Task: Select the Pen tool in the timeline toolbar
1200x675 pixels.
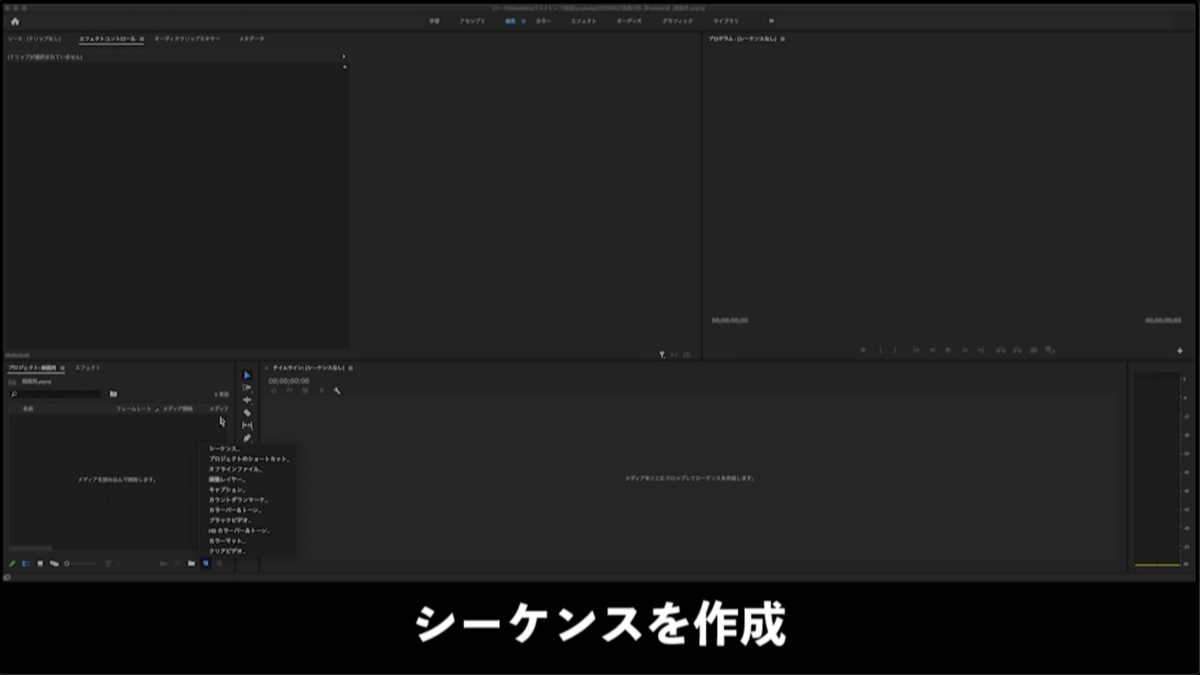Action: (246, 437)
